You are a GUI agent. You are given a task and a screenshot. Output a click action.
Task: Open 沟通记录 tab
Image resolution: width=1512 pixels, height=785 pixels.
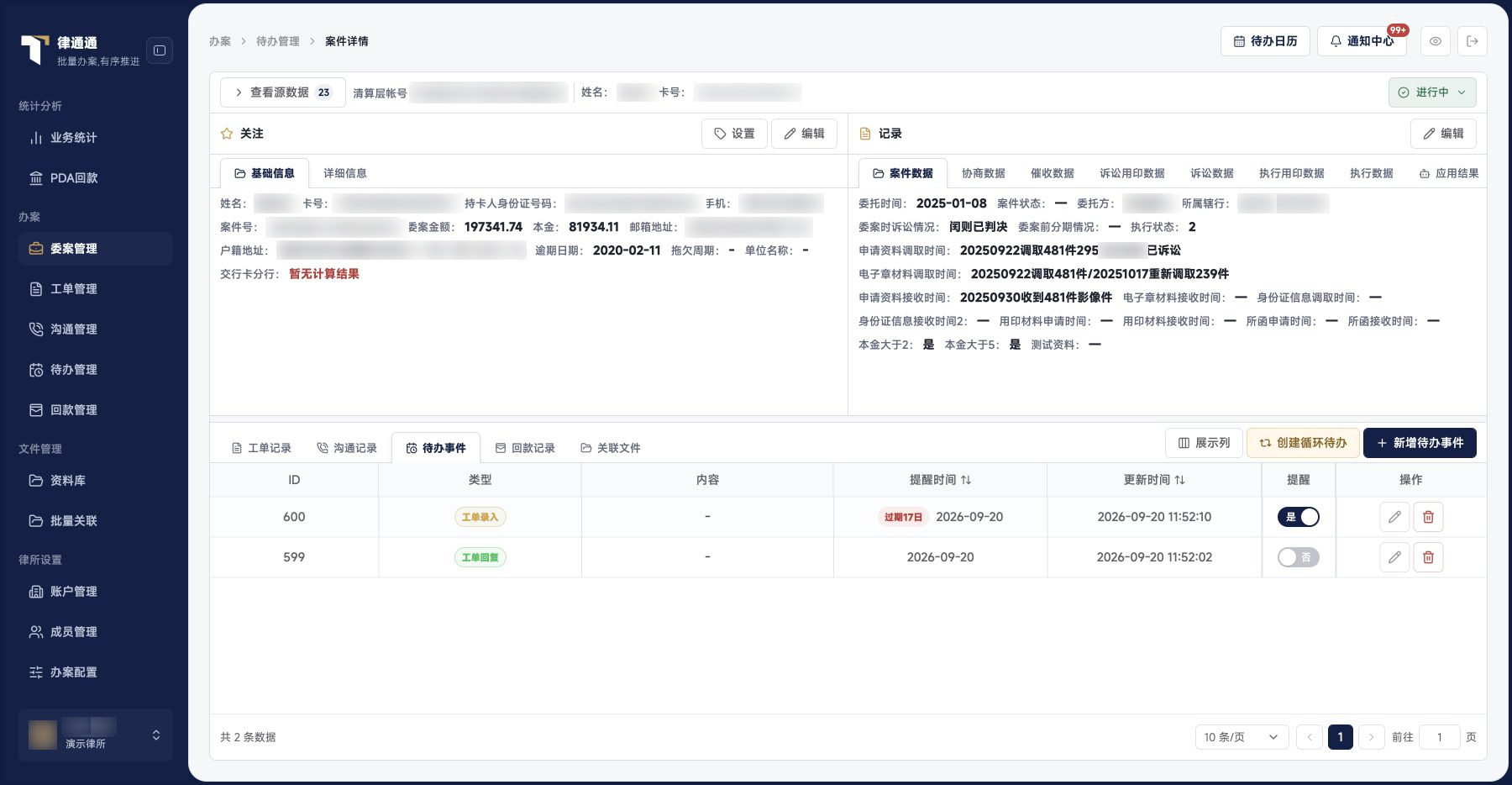[347, 448]
